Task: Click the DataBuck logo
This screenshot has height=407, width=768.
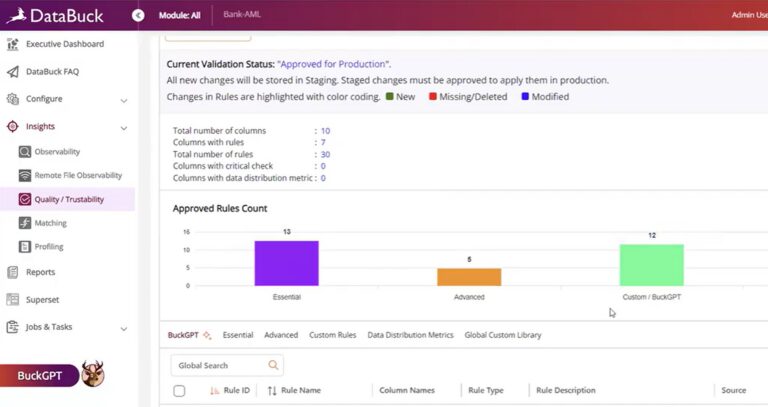Action: [55, 15]
